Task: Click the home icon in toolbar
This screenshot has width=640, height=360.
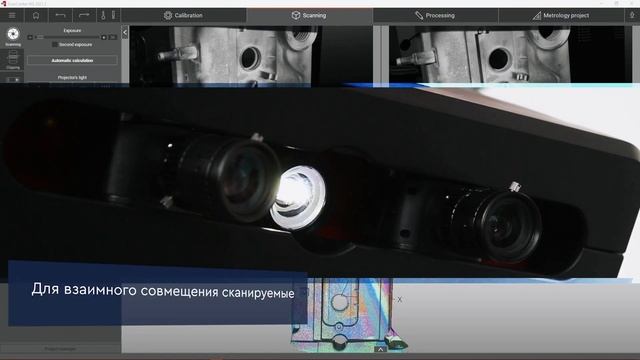Action: [x=36, y=16]
